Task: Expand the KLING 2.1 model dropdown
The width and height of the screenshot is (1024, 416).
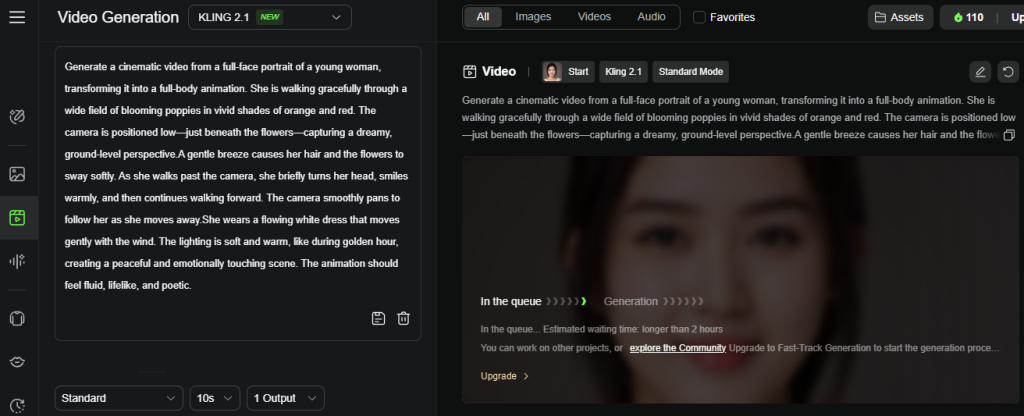Action: coord(269,17)
